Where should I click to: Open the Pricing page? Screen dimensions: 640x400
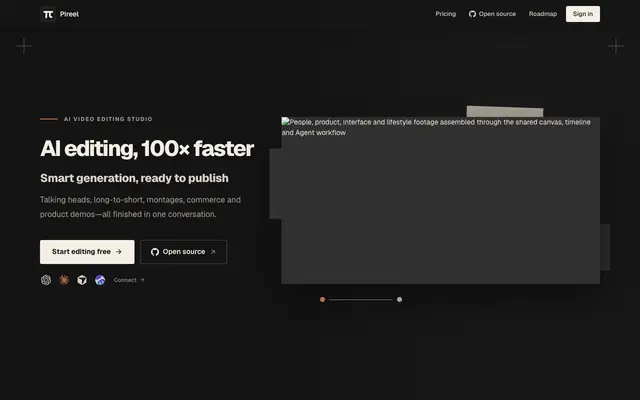[x=445, y=14]
